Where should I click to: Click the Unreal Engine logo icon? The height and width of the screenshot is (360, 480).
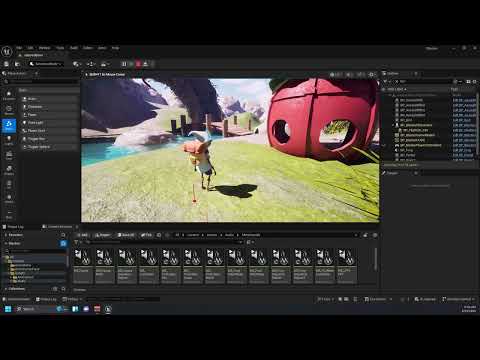tap(7, 51)
